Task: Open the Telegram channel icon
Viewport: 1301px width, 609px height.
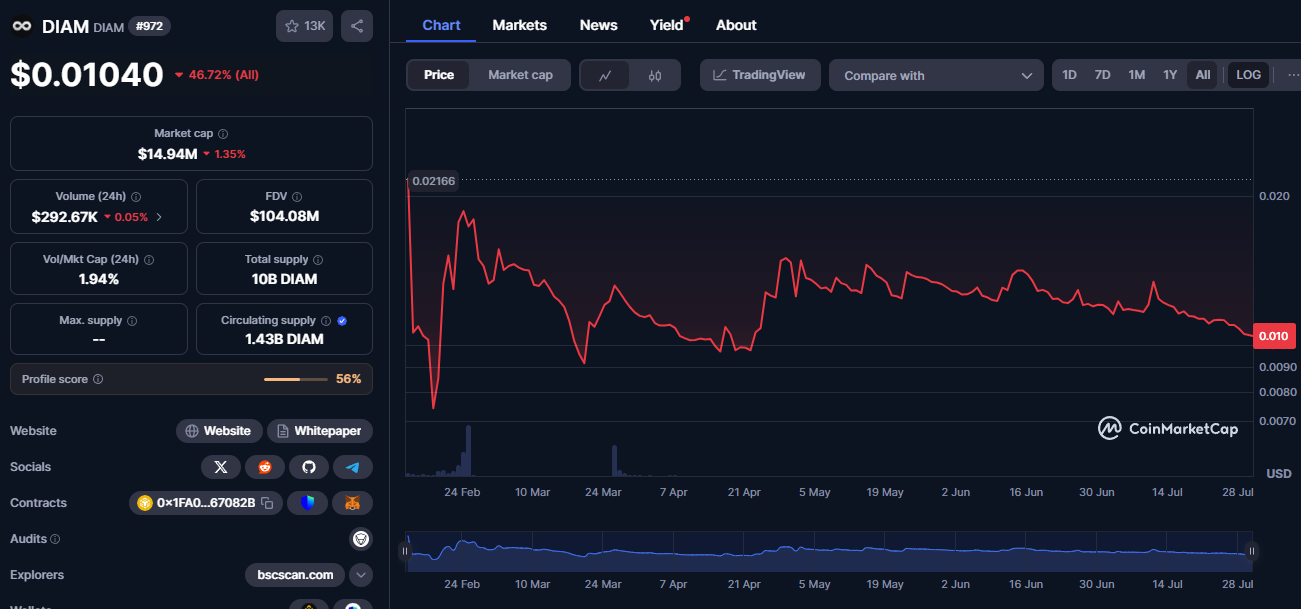Action: pyautogui.click(x=353, y=467)
